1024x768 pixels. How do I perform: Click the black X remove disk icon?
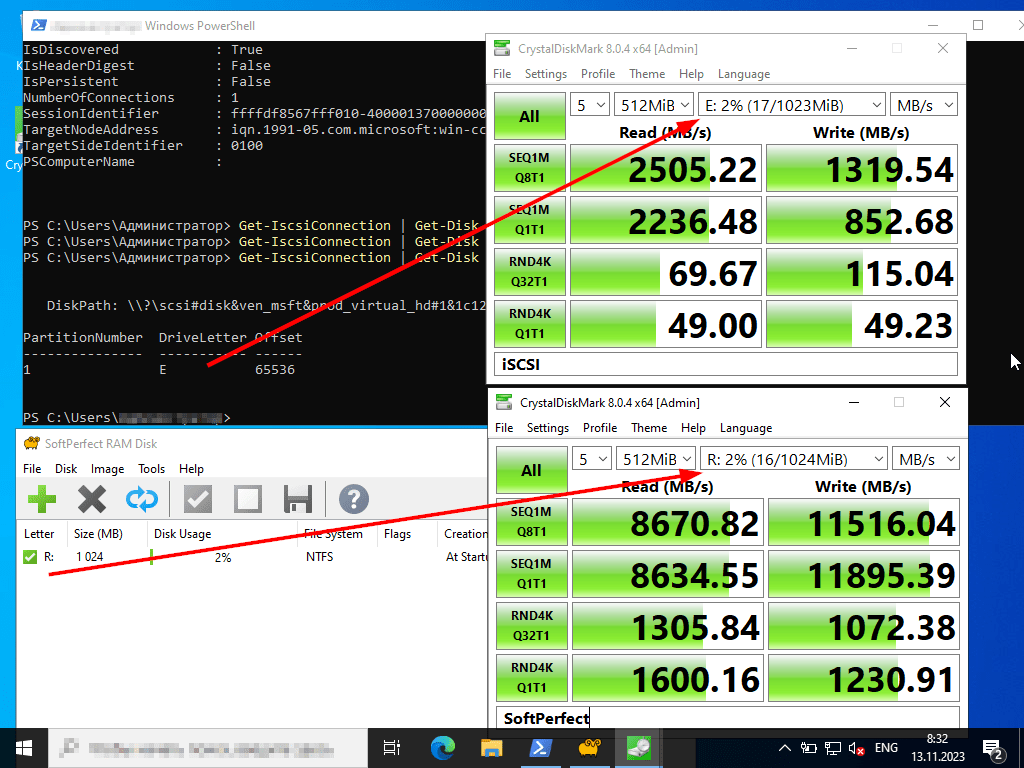coord(92,500)
